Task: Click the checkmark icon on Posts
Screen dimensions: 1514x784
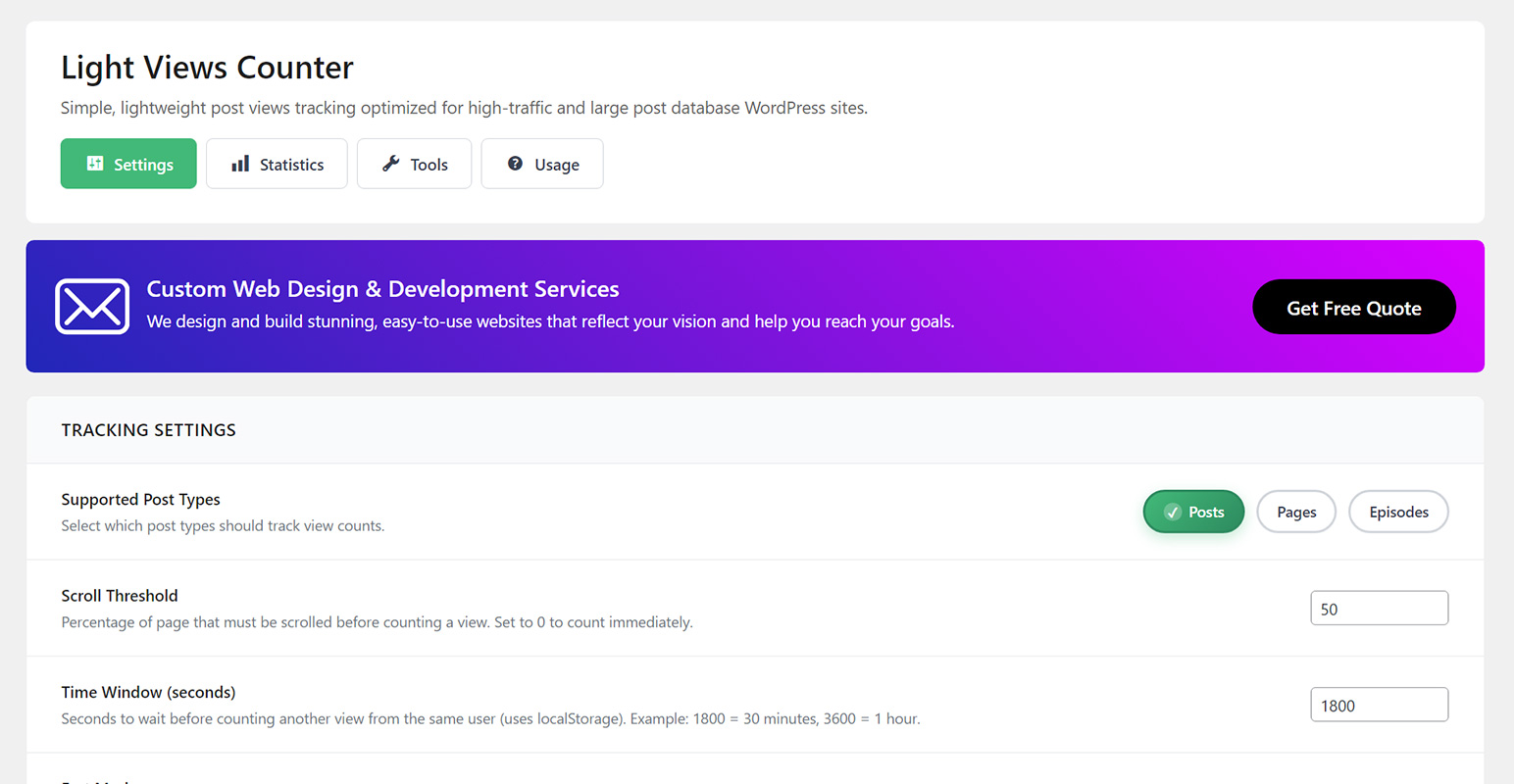Action: (x=1172, y=512)
